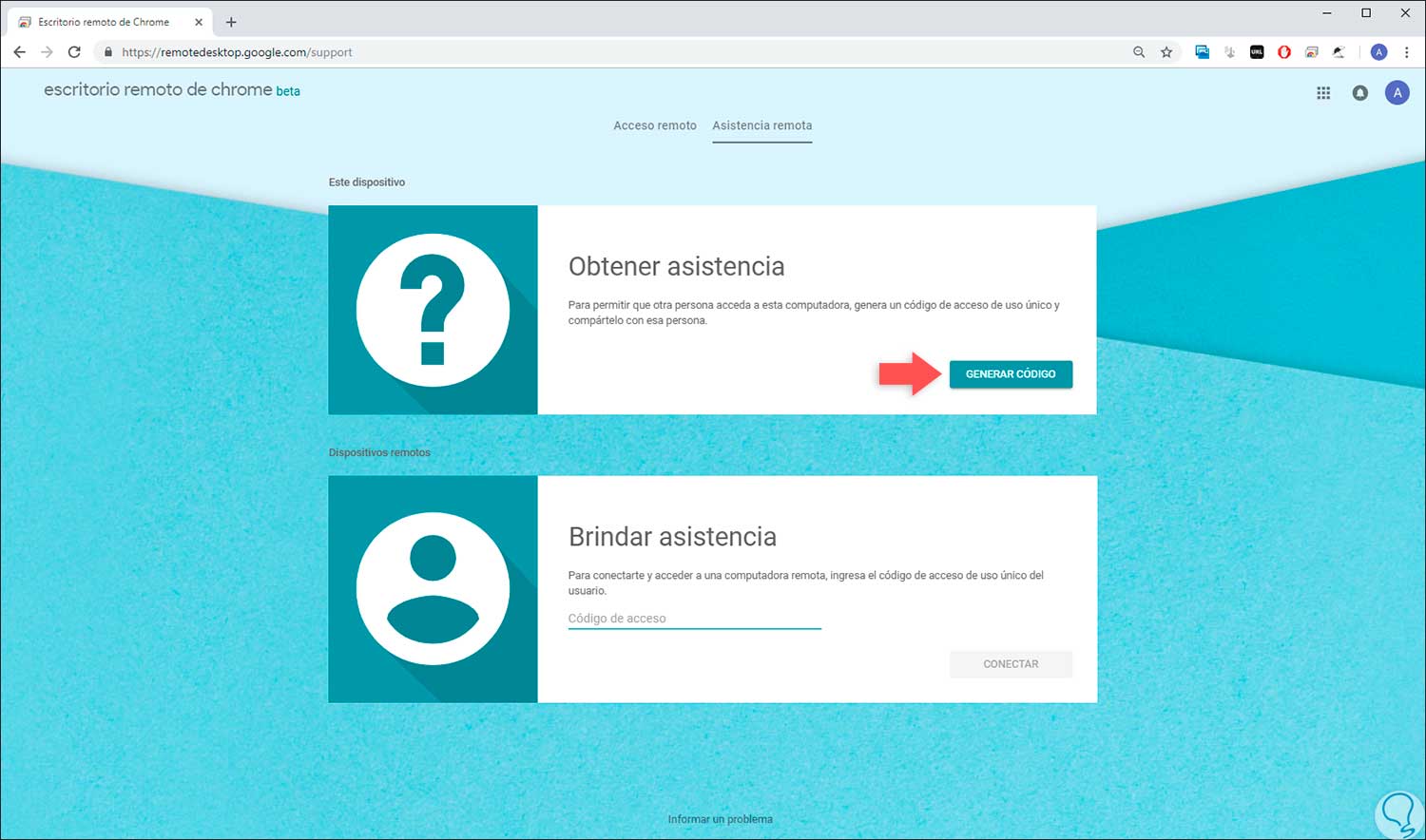Click the red octagon hand extension icon
This screenshot has width=1426, height=840.
pyautogui.click(x=1284, y=52)
